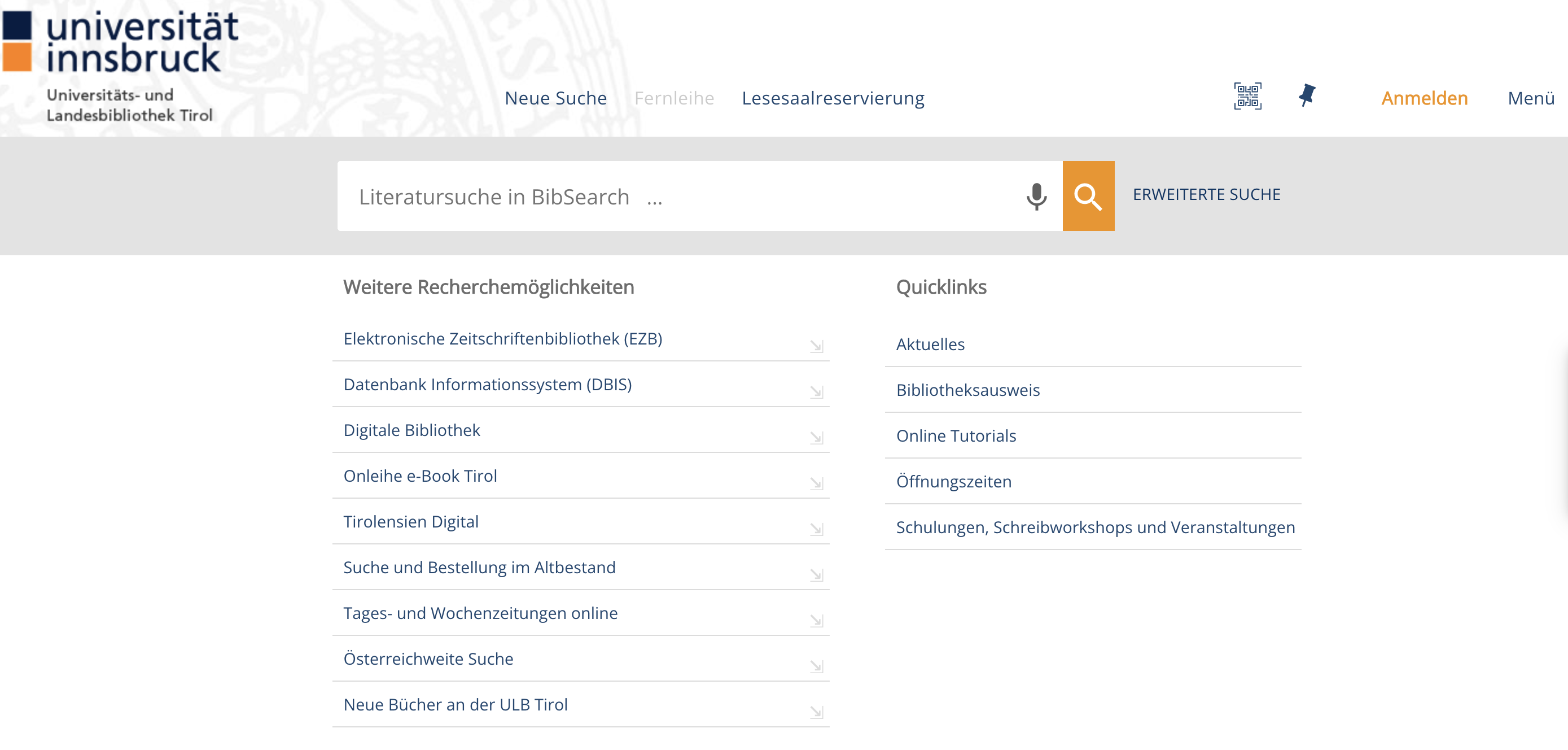Click the external-link arrow beside Onleihe e-Book Tirol
The height and width of the screenshot is (750, 1568).
[x=816, y=483]
